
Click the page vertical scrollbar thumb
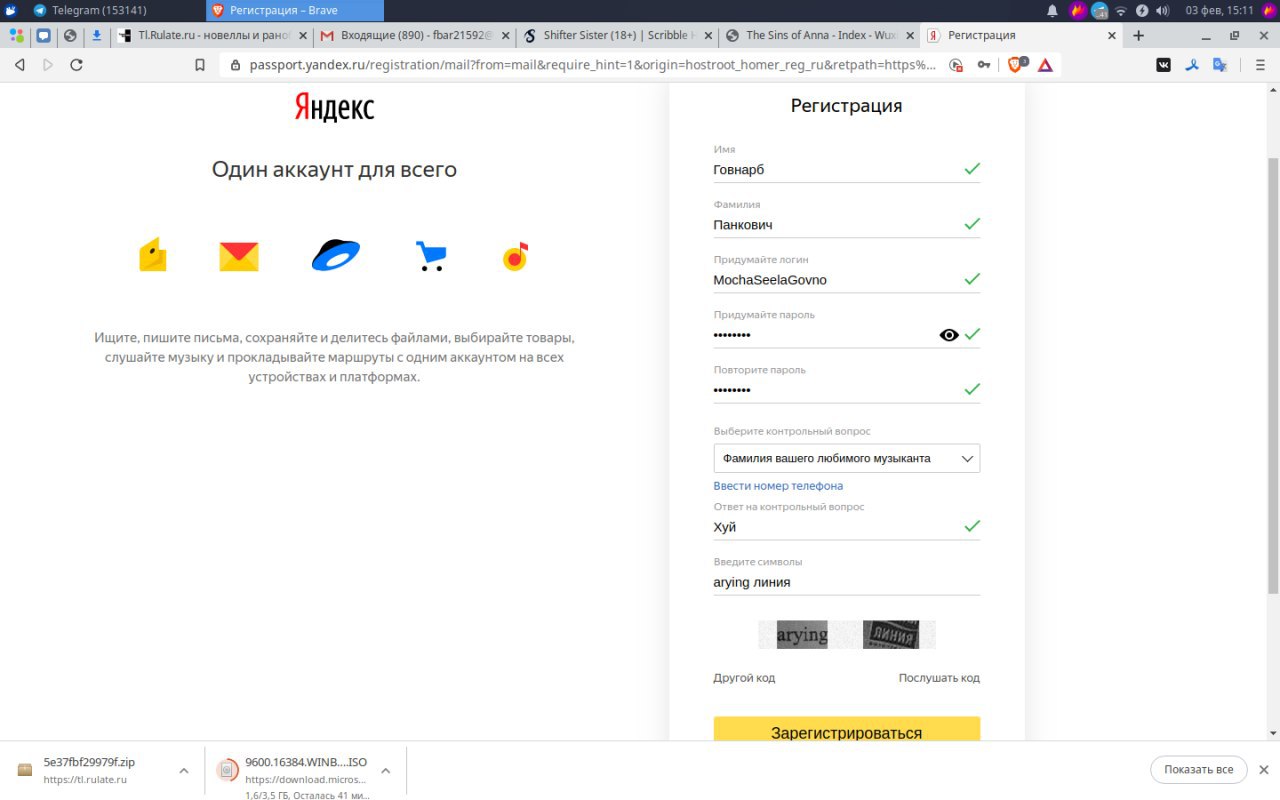pyautogui.click(x=1273, y=375)
